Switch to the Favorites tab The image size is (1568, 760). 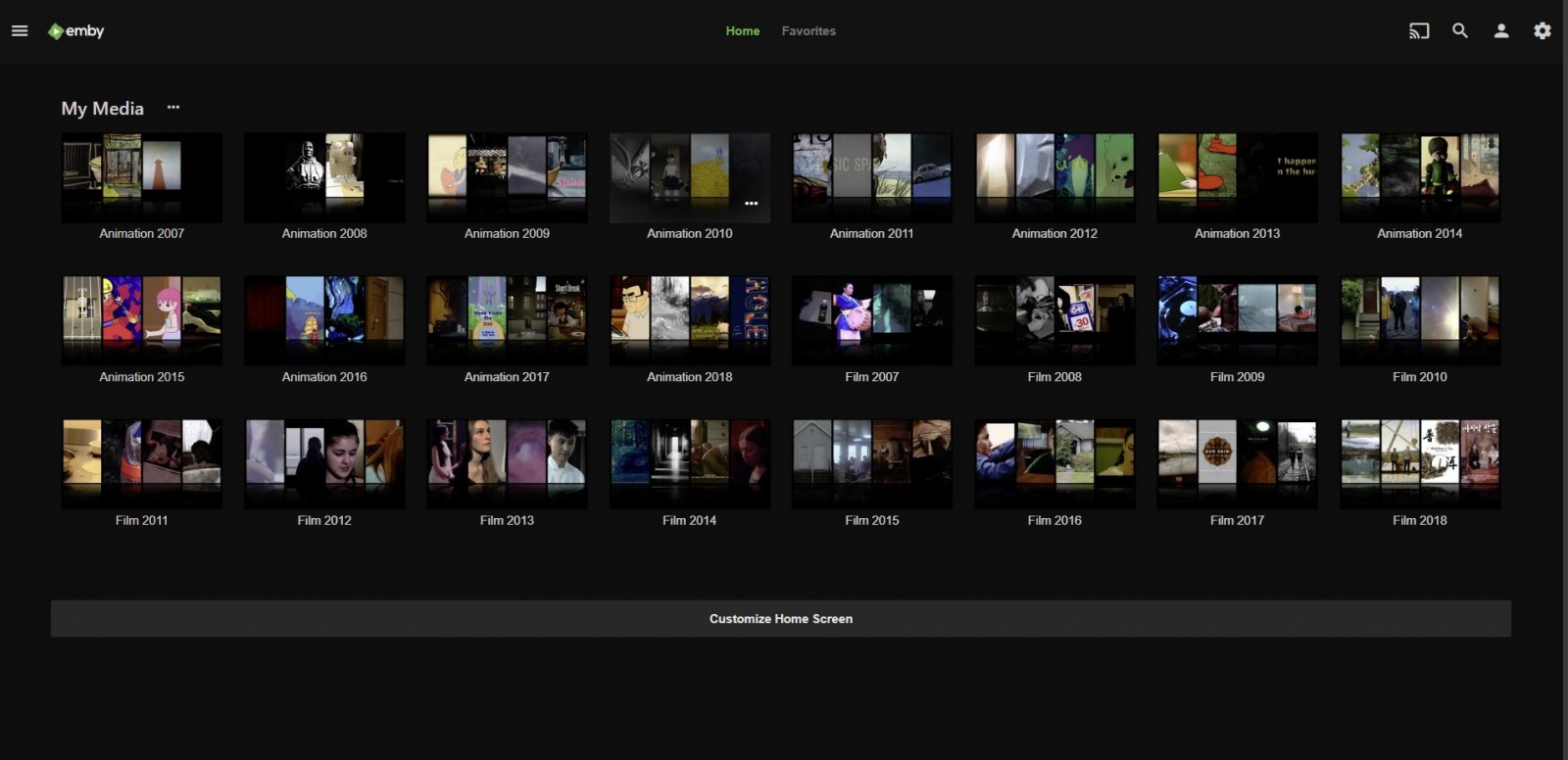coord(808,31)
